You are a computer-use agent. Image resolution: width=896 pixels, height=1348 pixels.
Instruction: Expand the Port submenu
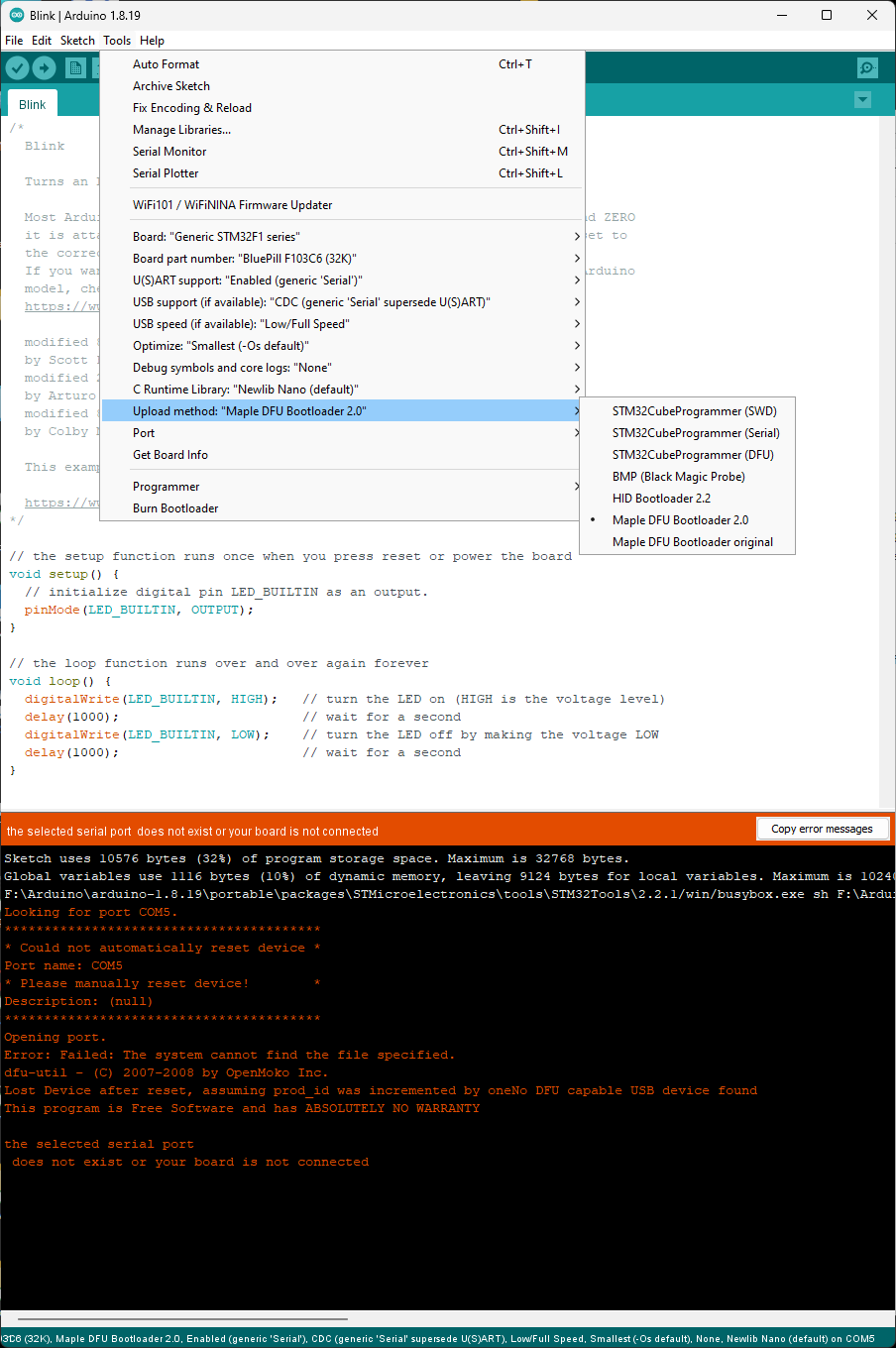[343, 433]
